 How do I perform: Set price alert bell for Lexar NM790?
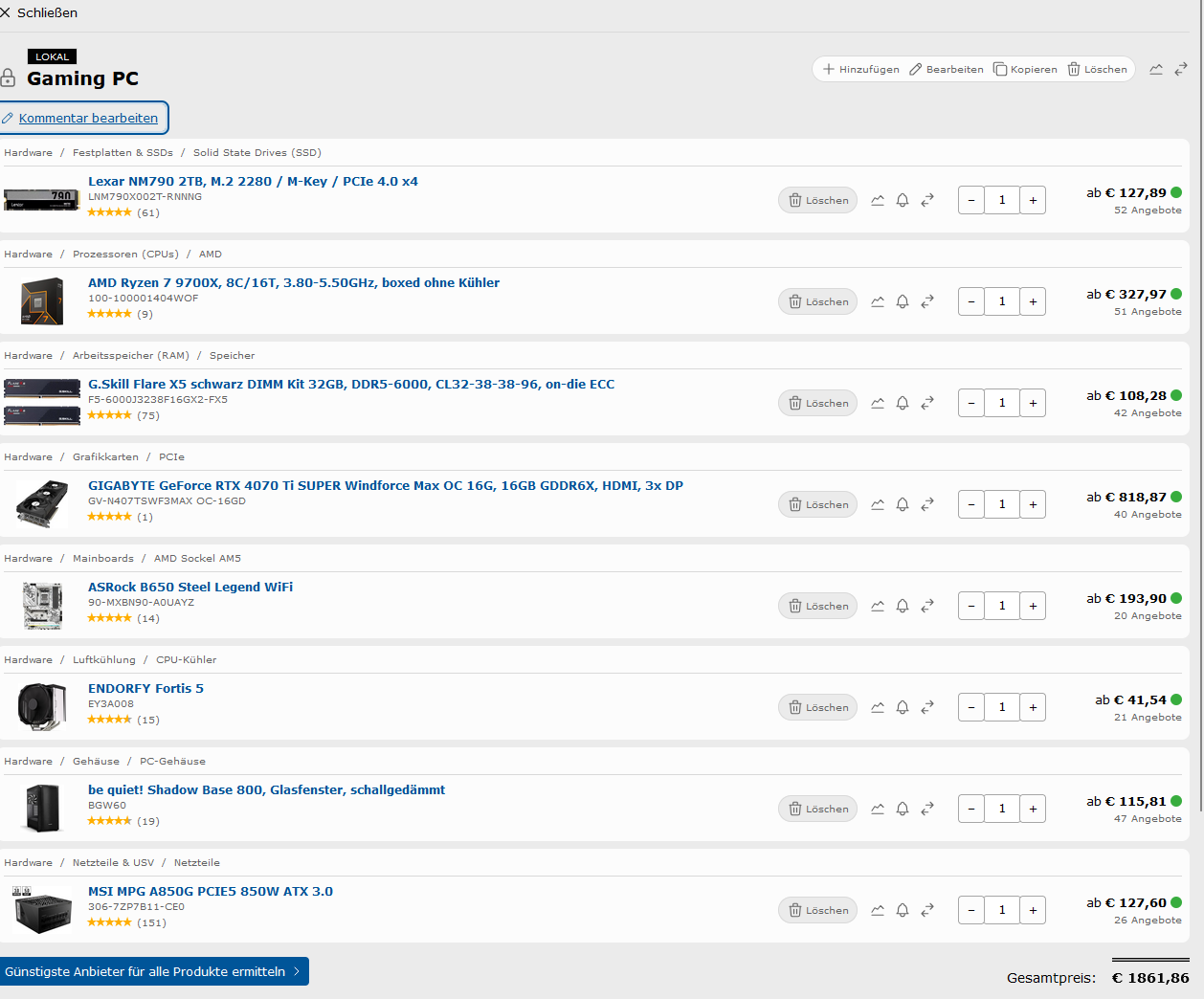click(x=903, y=200)
